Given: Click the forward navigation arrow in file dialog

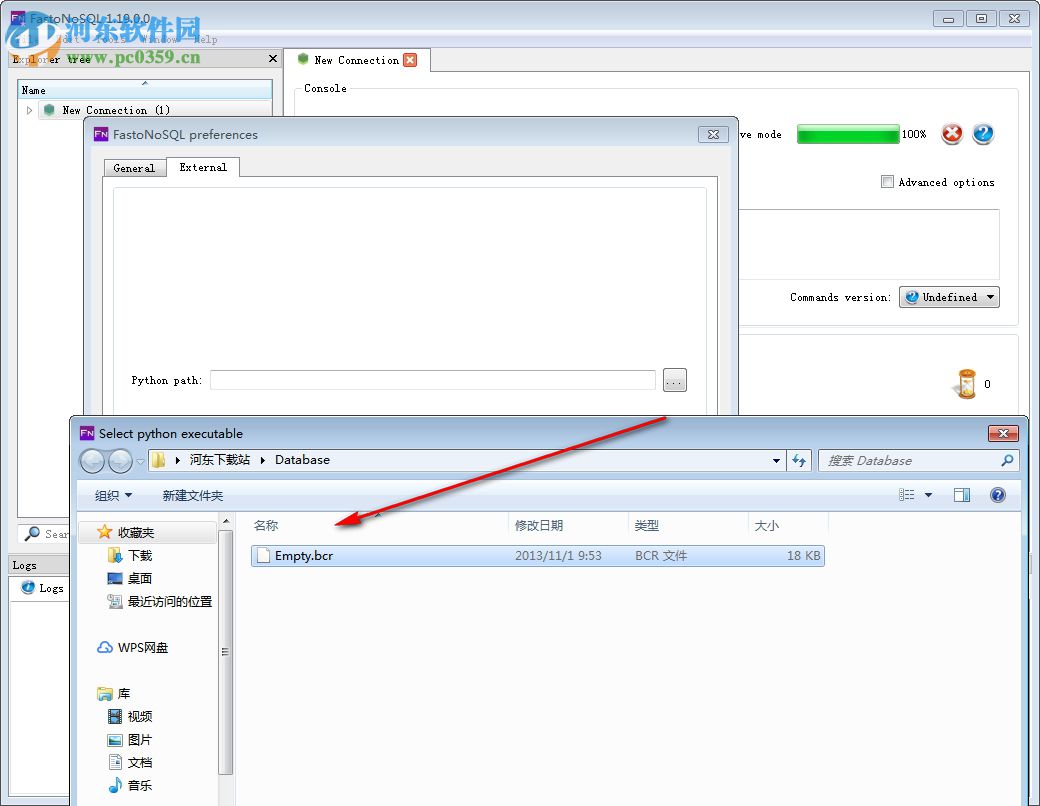Looking at the screenshot, I should pos(120,460).
